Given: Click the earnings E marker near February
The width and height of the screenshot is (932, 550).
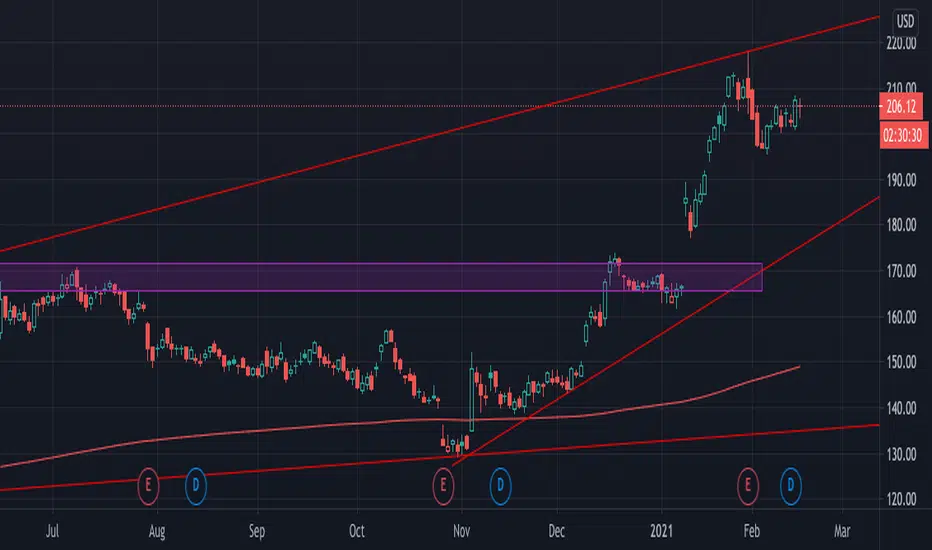Looking at the screenshot, I should [x=748, y=486].
